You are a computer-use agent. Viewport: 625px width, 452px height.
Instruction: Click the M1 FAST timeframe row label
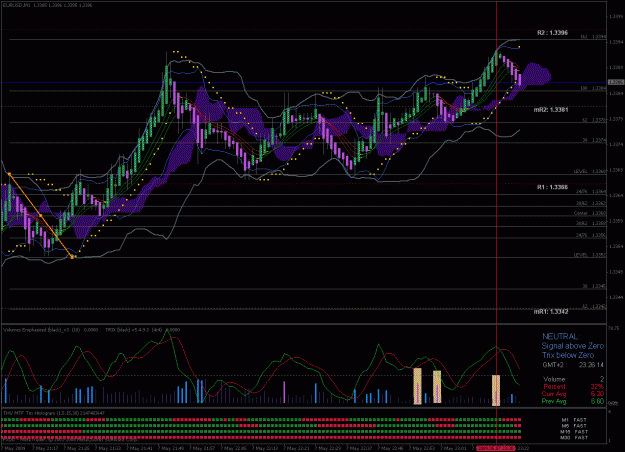coord(574,420)
